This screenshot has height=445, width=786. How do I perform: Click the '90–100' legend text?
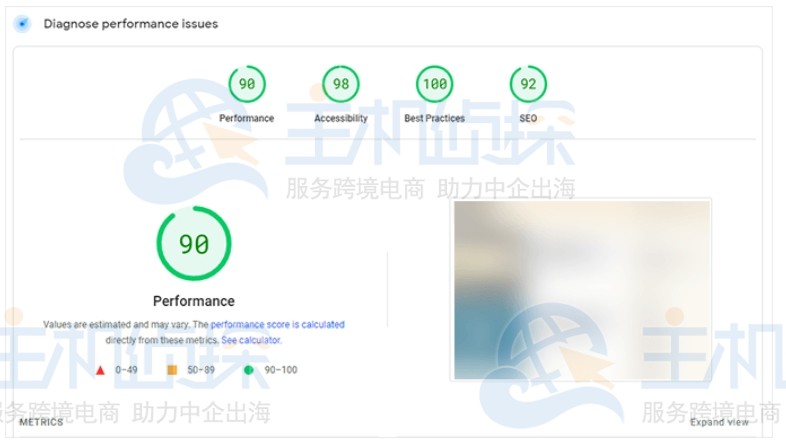coord(281,370)
